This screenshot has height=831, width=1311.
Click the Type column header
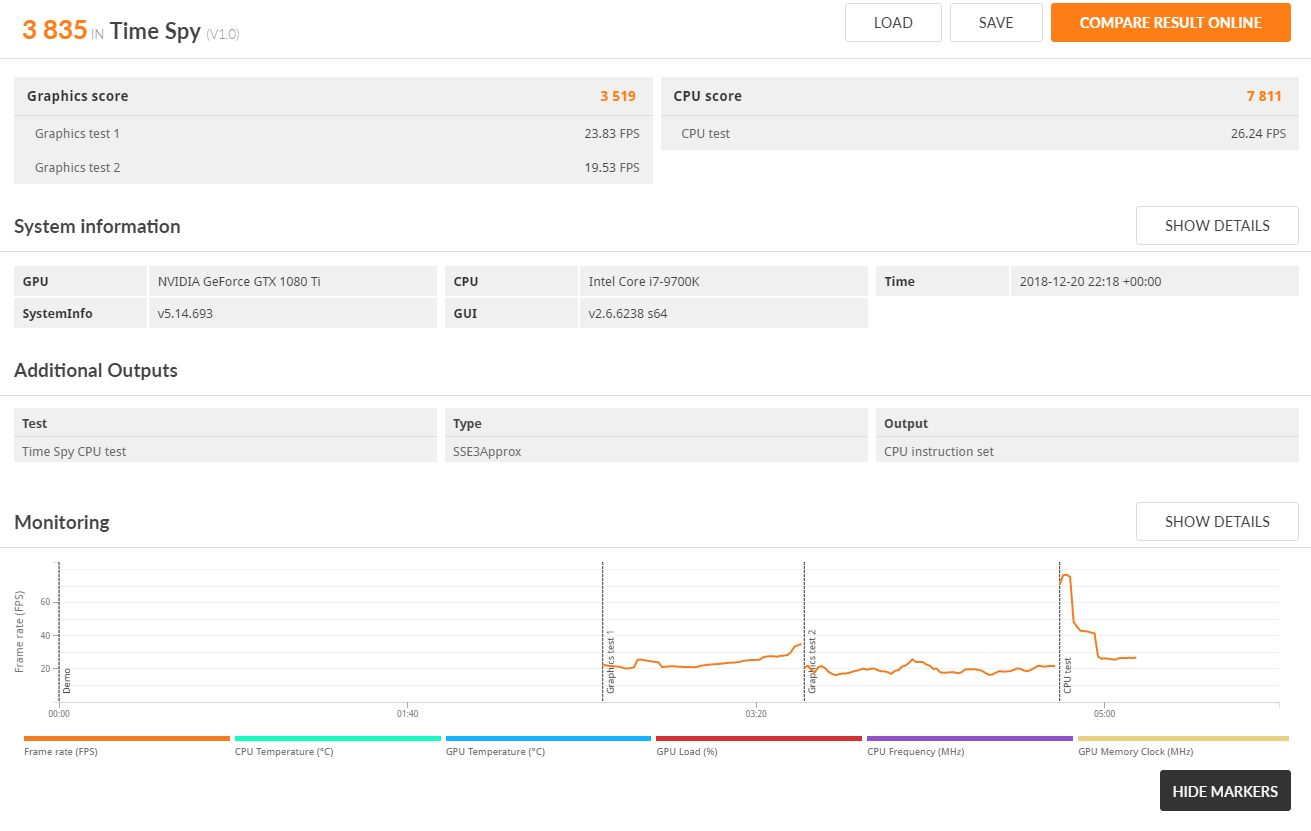pyautogui.click(x=467, y=423)
